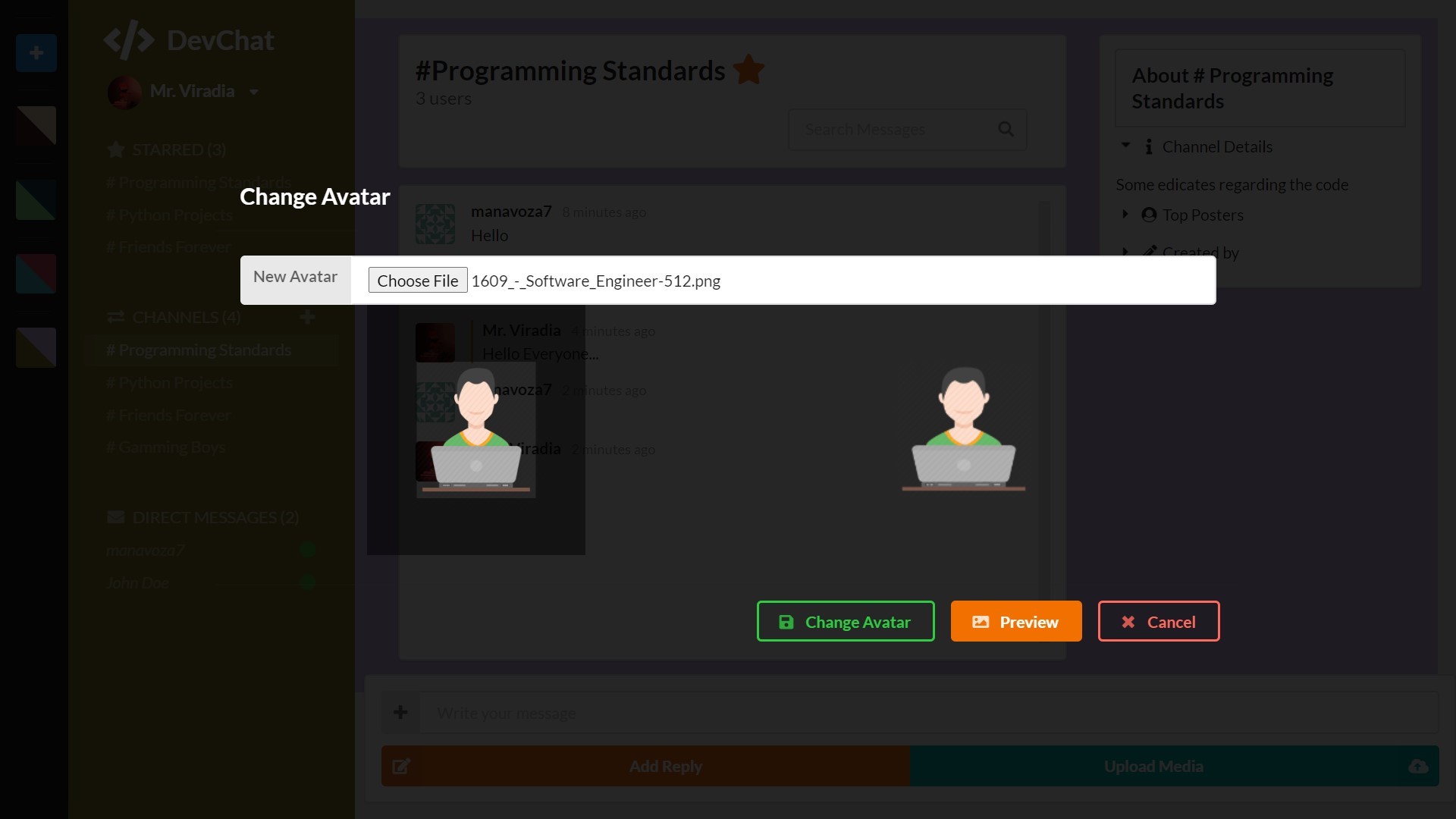1456x819 pixels.
Task: Click the Preview image icon
Action: click(x=981, y=622)
